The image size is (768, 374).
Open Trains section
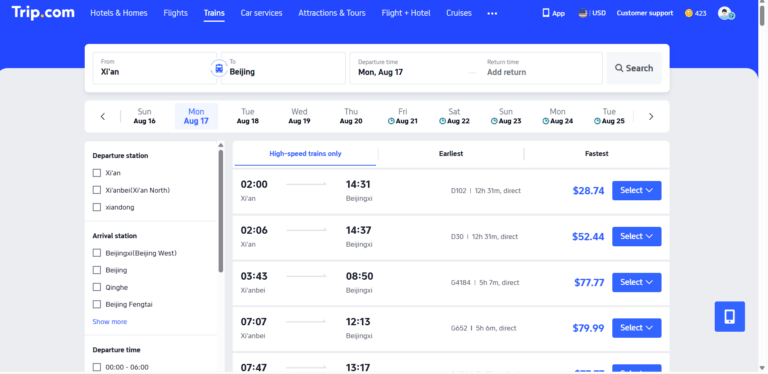pyautogui.click(x=214, y=13)
